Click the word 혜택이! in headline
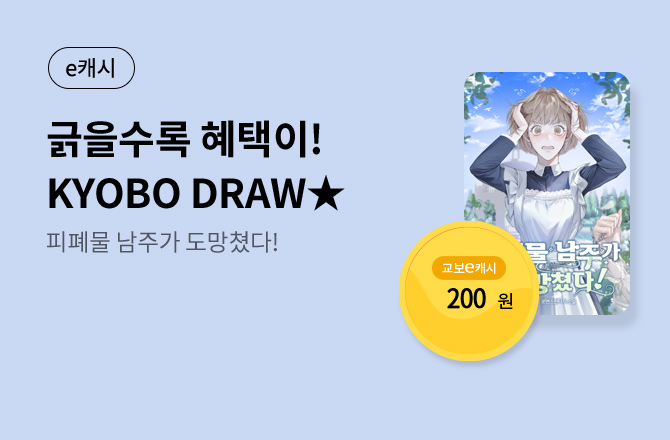 [x=261, y=139]
